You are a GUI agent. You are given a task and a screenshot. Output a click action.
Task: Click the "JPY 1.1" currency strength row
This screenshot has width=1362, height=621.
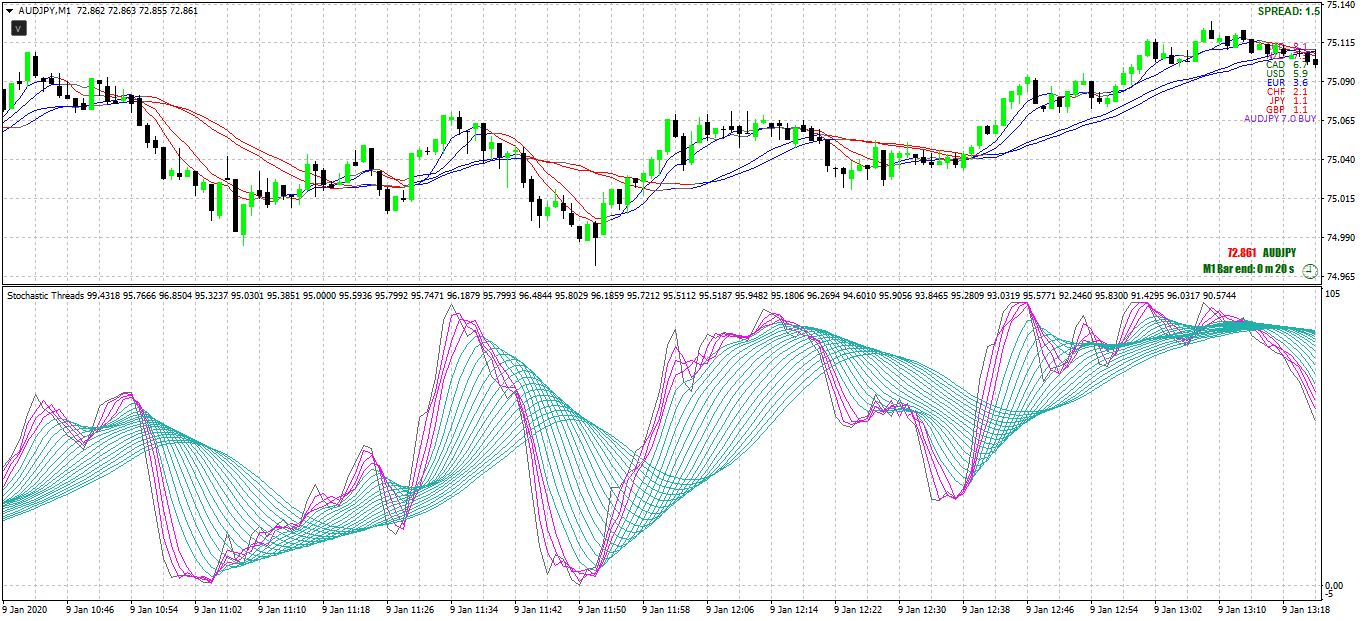1288,101
